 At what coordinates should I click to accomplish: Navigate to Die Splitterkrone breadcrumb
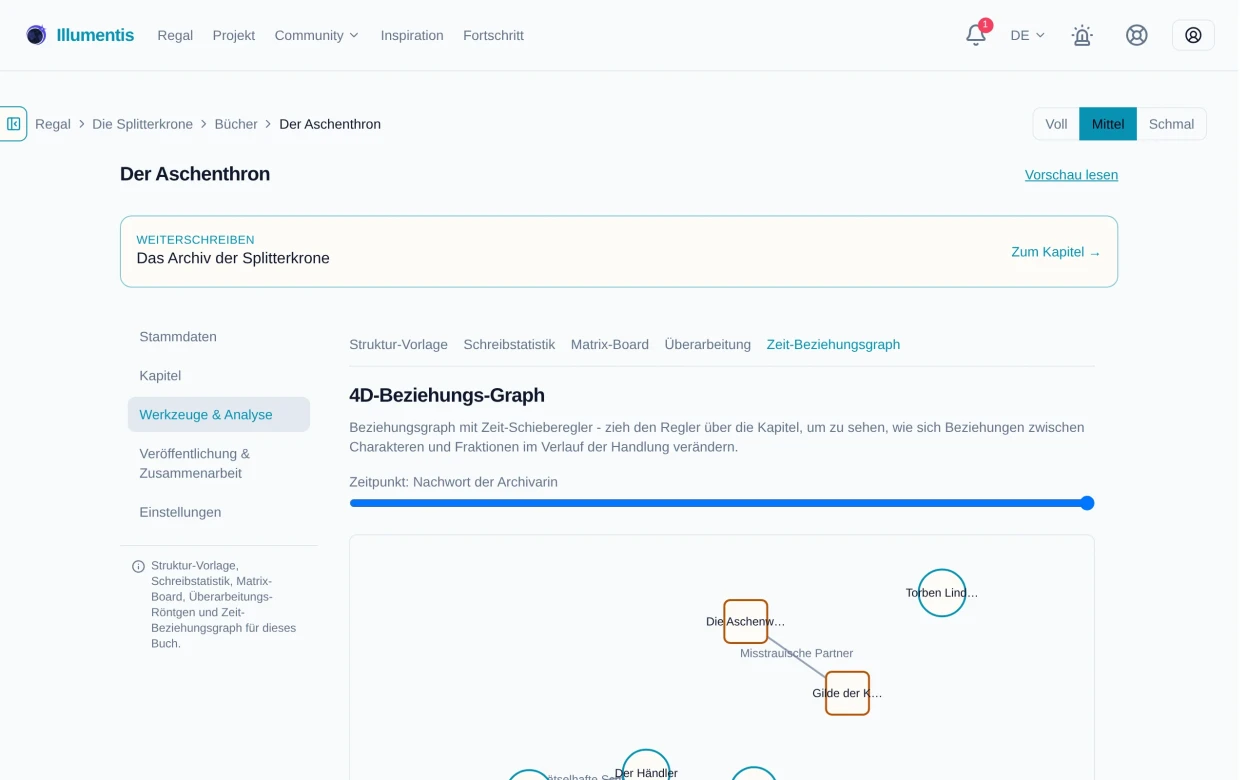tap(142, 124)
